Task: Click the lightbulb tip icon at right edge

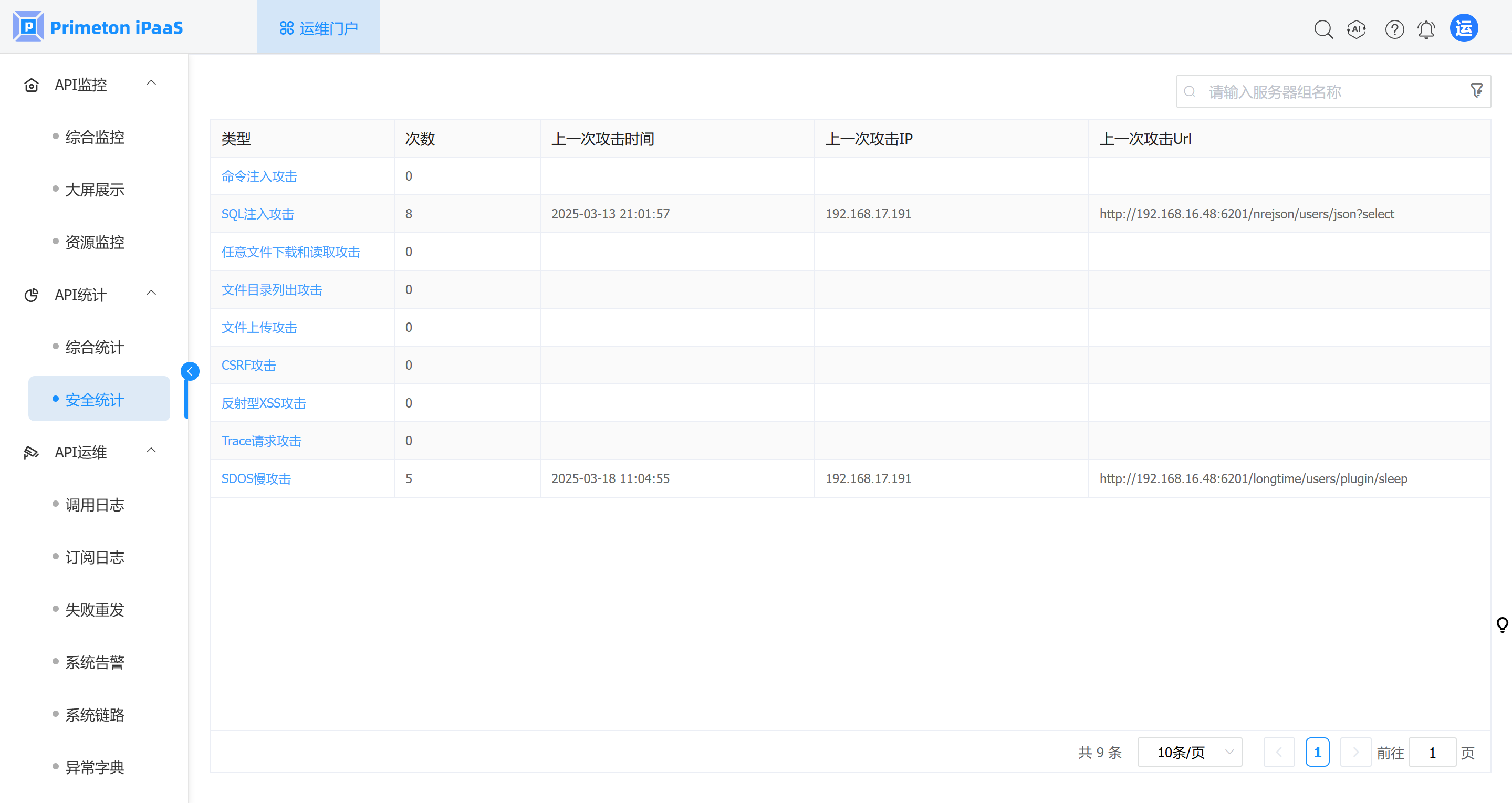Action: coord(1501,624)
